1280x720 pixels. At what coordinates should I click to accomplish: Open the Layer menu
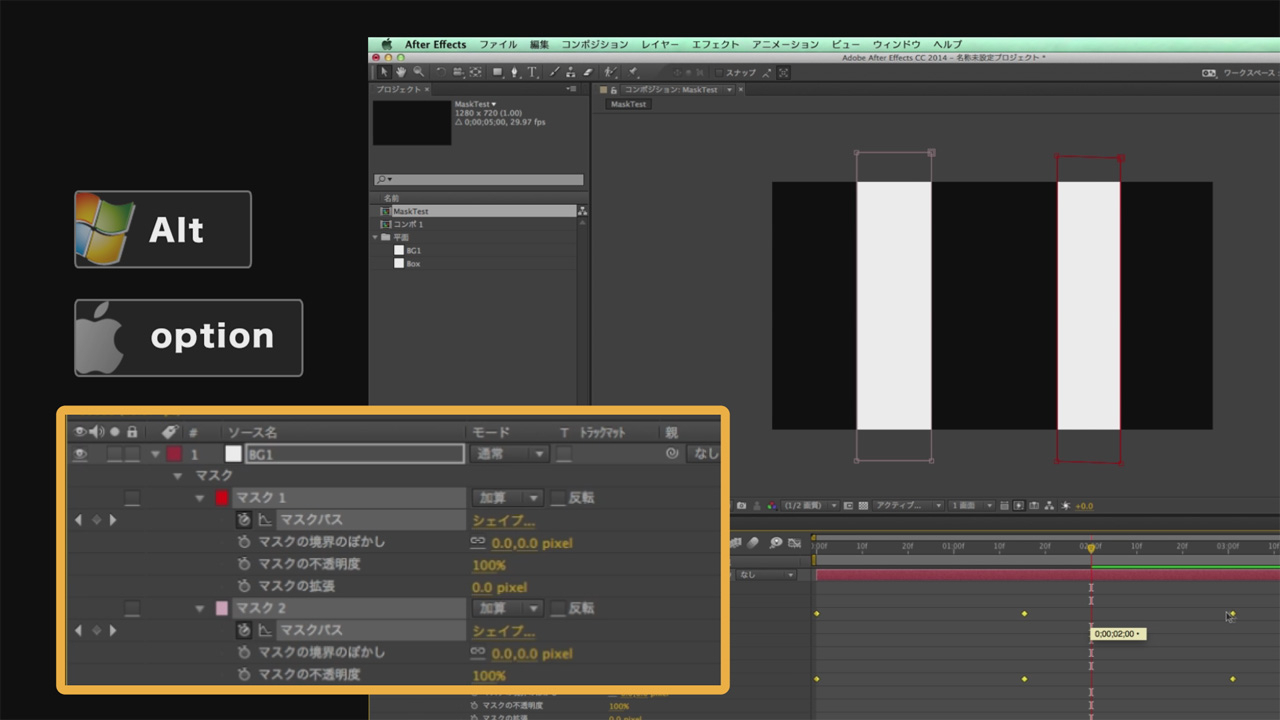(659, 44)
